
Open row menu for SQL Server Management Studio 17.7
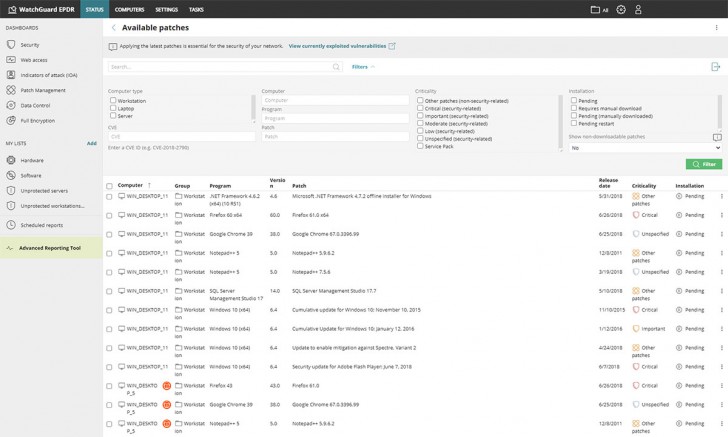tap(722, 291)
